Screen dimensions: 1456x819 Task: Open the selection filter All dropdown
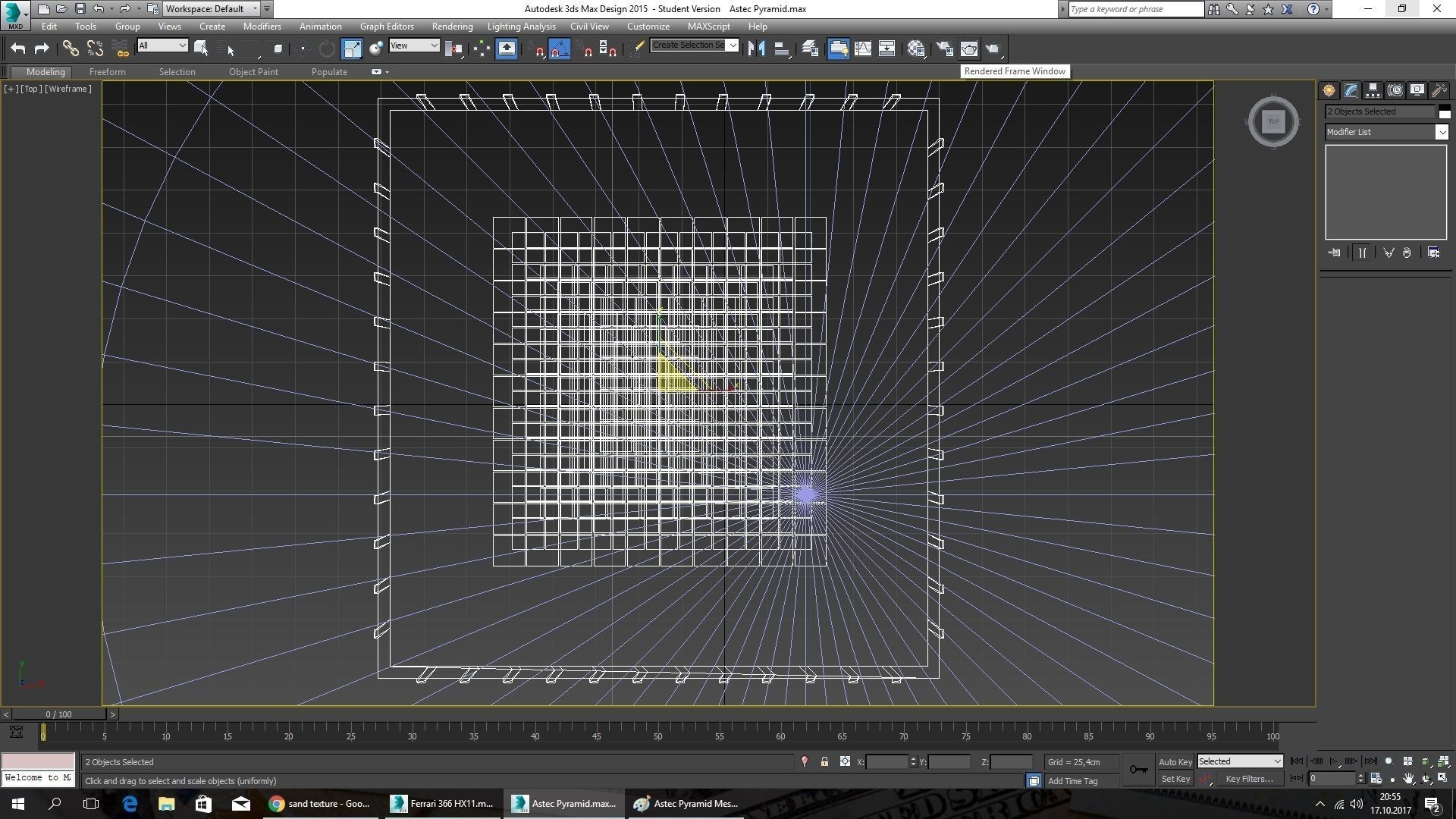coord(162,45)
